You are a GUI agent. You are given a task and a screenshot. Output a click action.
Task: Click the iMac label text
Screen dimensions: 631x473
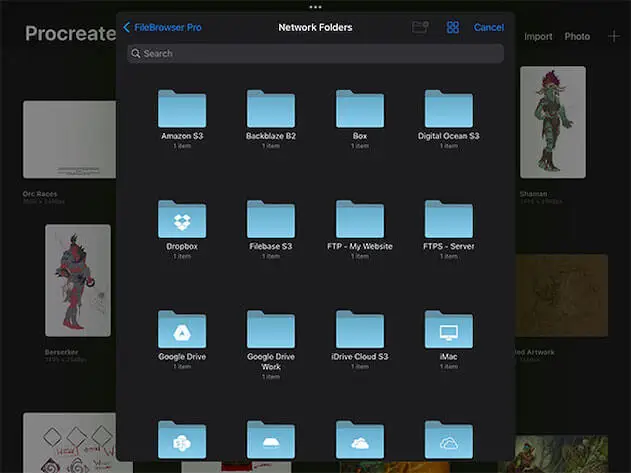click(x=449, y=357)
